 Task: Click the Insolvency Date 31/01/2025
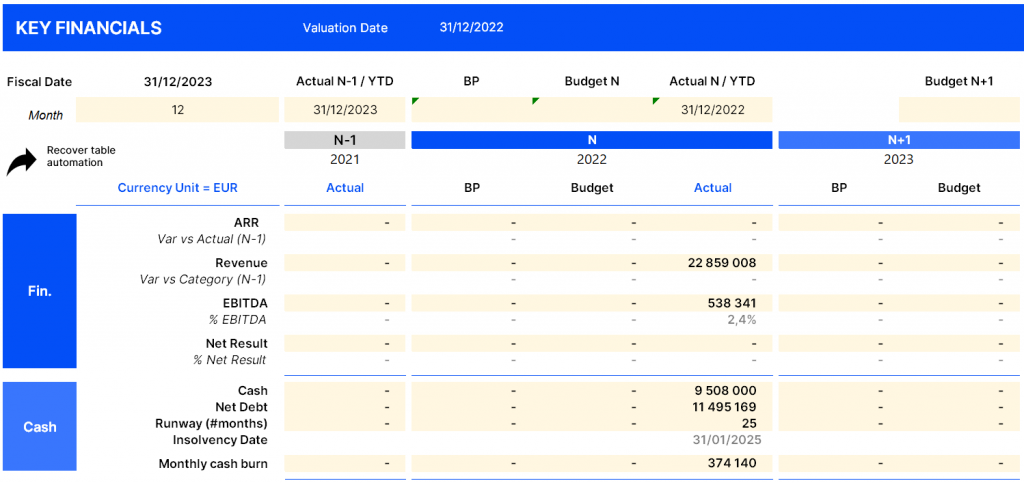click(x=726, y=439)
